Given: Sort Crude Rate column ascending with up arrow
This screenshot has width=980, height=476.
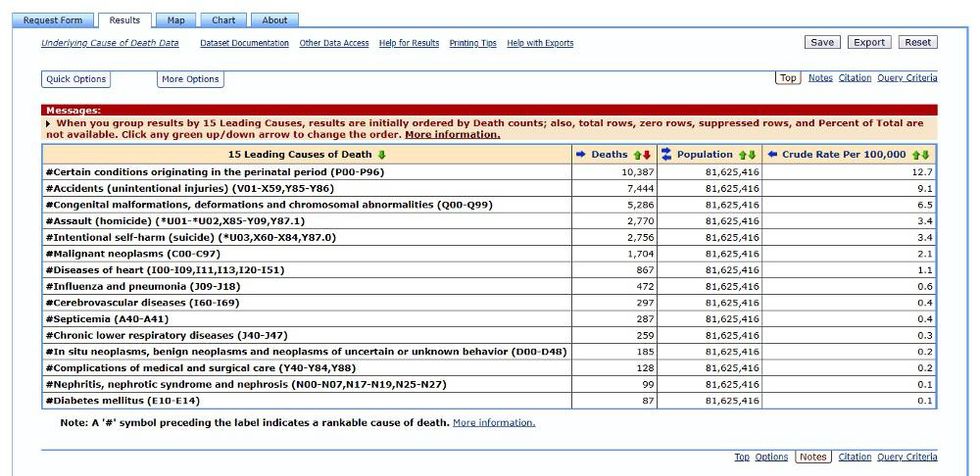Looking at the screenshot, I should tap(915, 155).
